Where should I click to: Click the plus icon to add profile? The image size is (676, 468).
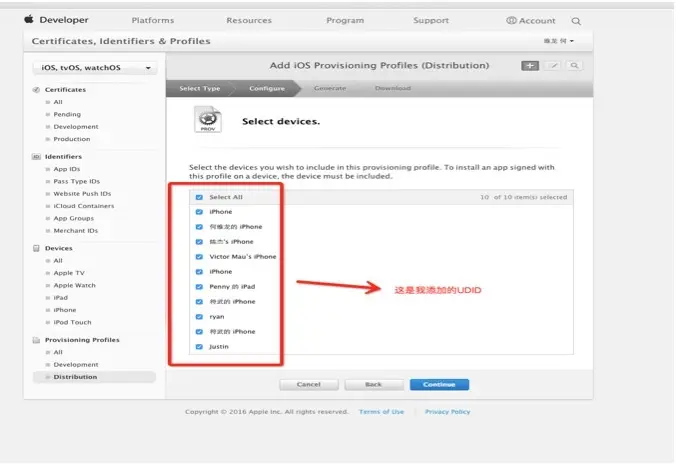pyautogui.click(x=530, y=66)
